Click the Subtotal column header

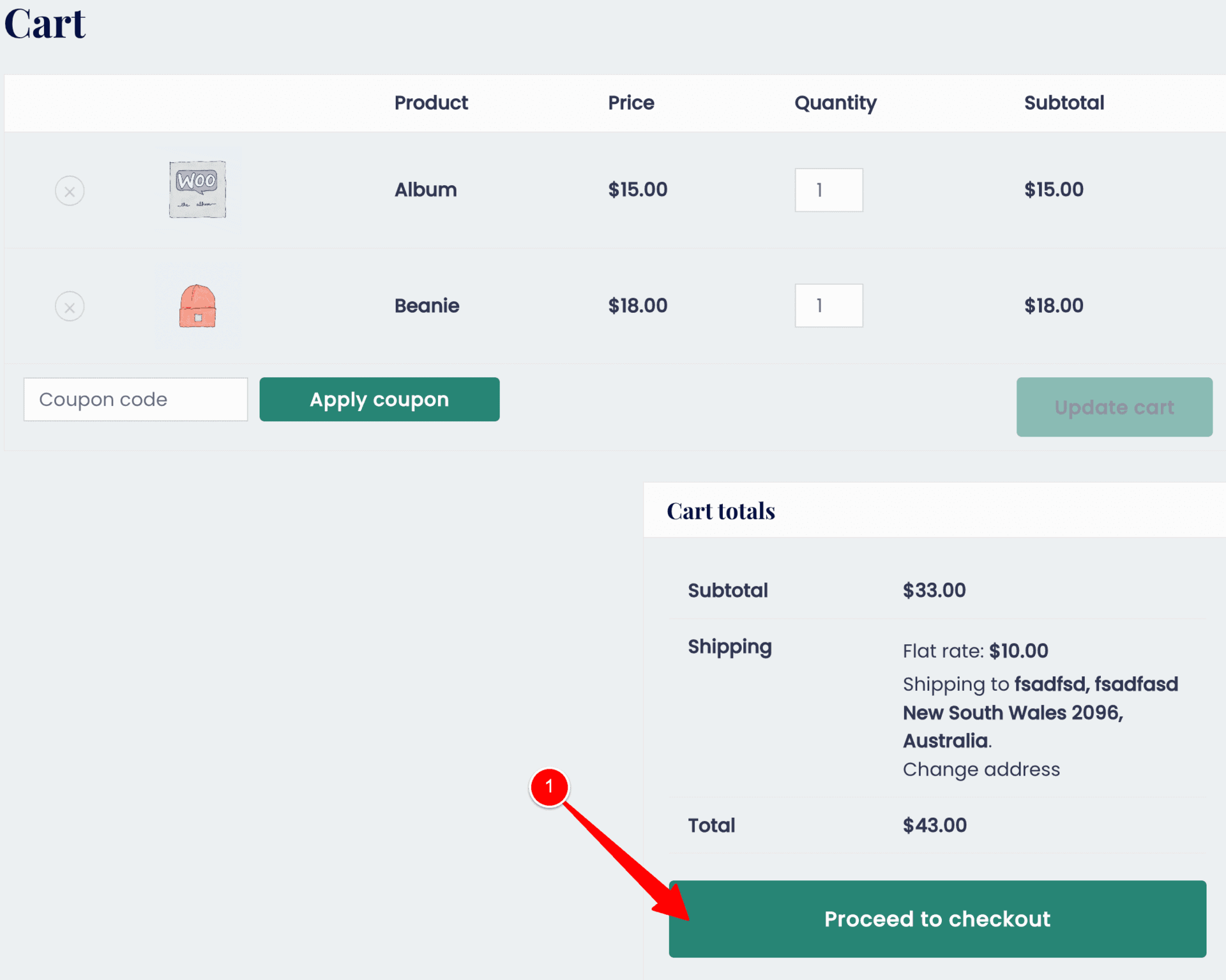click(1064, 103)
